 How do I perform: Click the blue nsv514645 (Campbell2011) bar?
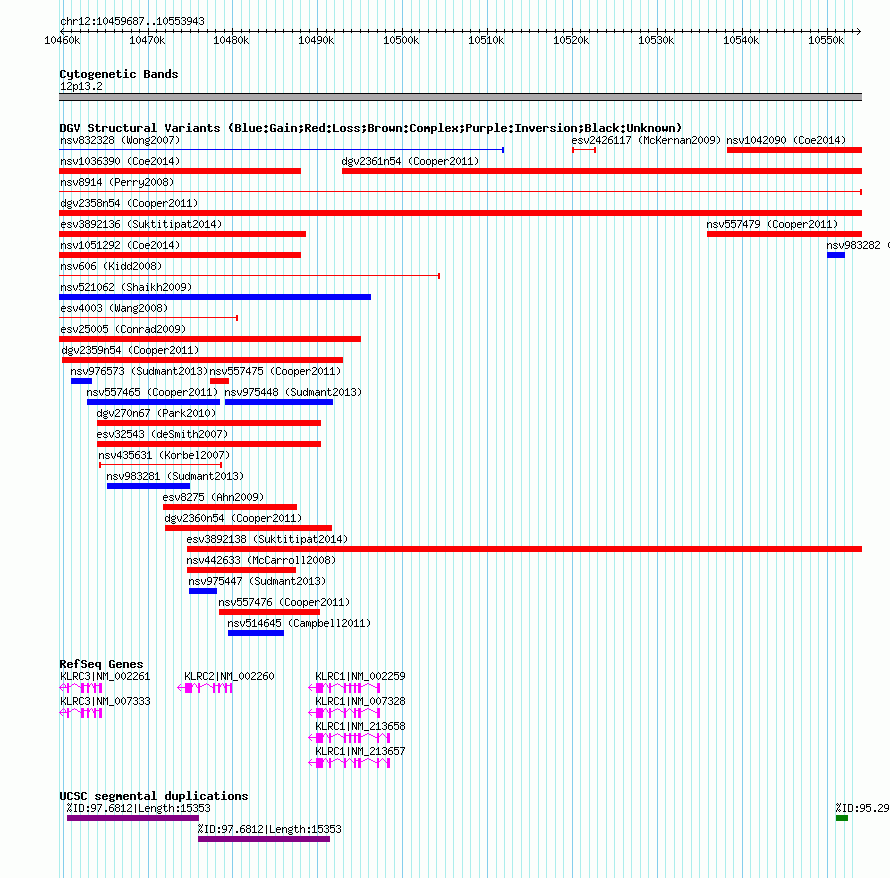(255, 633)
